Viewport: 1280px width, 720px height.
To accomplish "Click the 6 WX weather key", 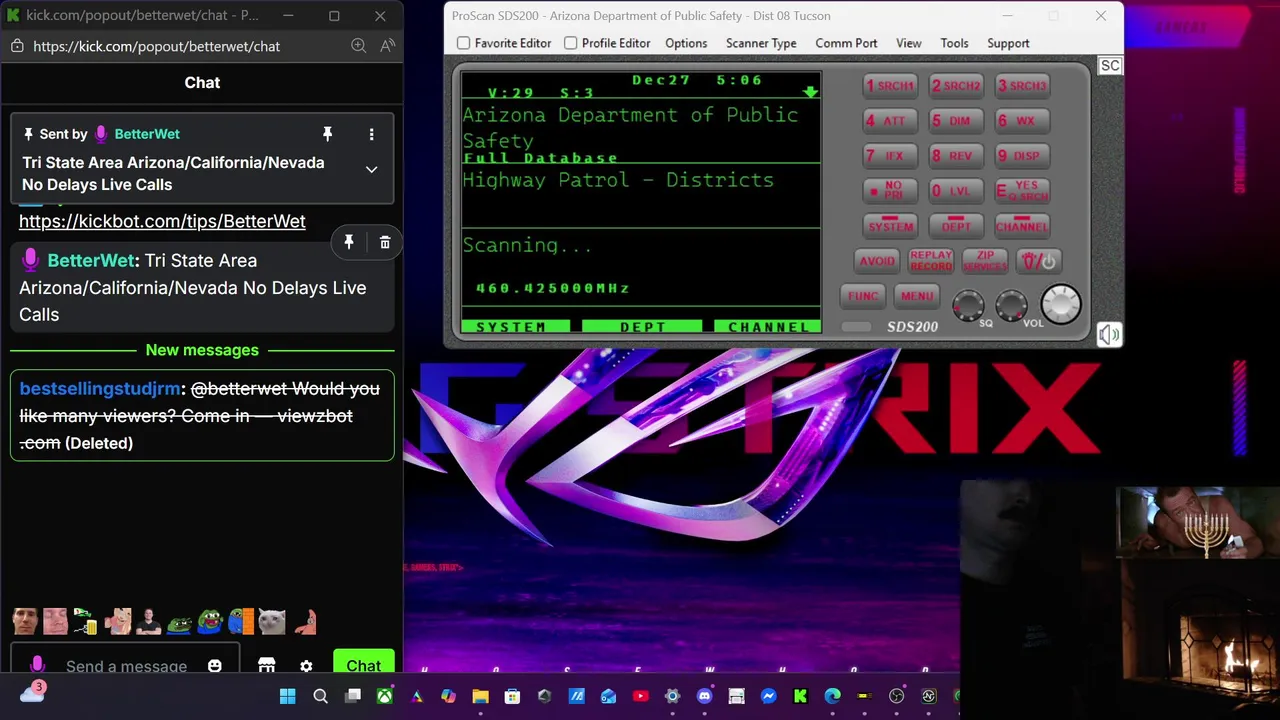I will (x=1022, y=121).
